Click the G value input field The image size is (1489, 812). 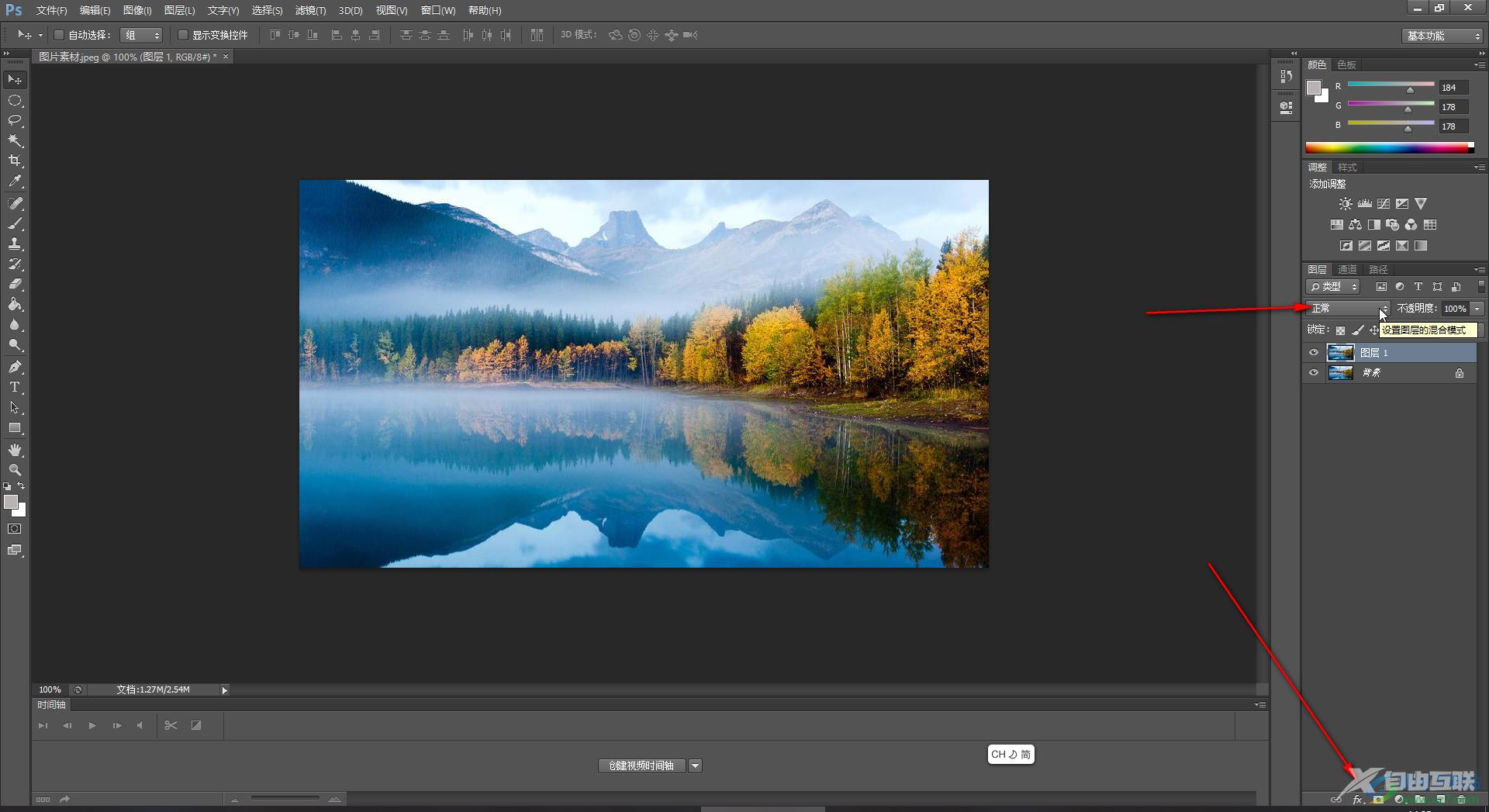[x=1453, y=107]
